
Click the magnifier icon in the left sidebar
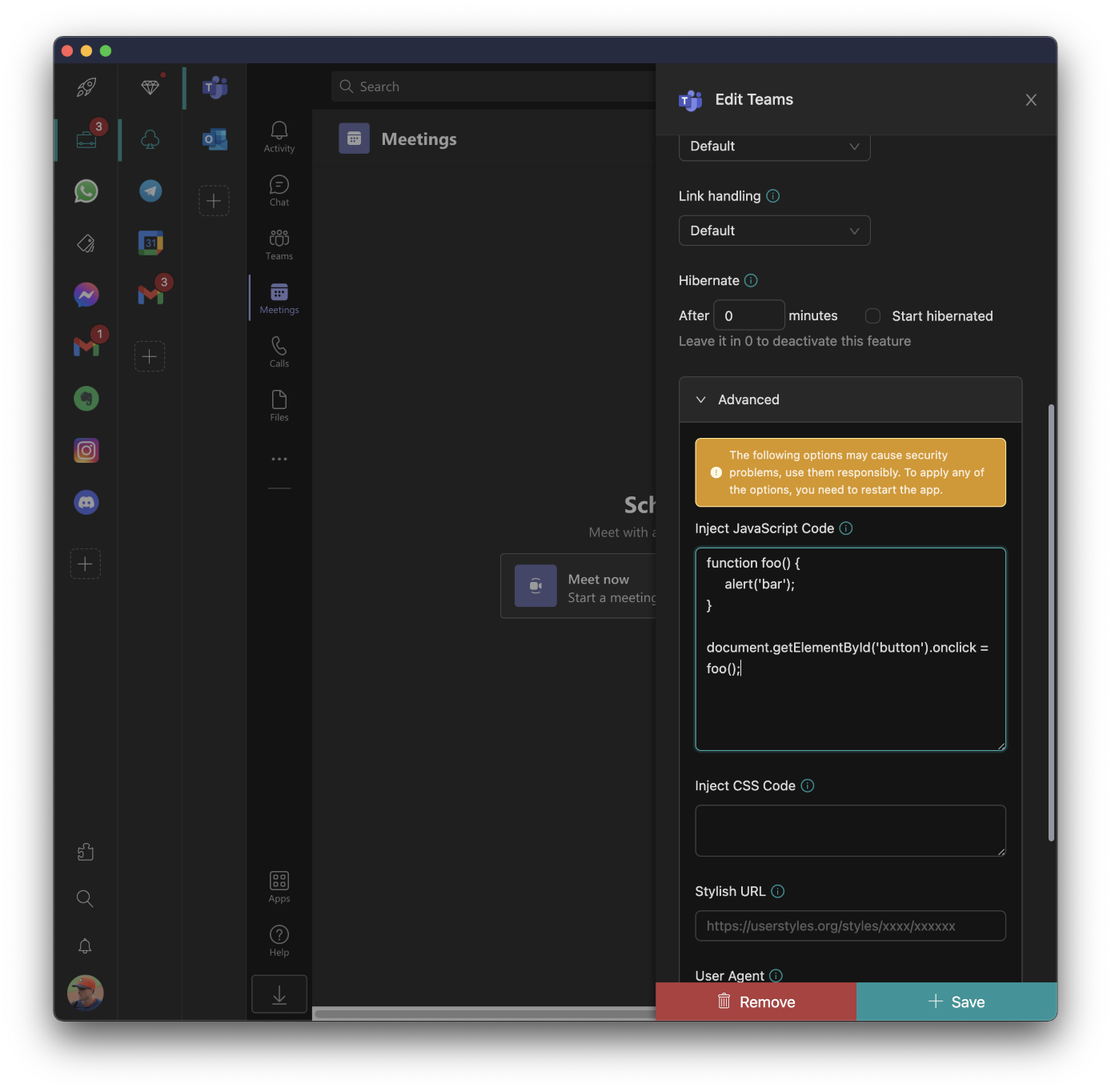[85, 899]
